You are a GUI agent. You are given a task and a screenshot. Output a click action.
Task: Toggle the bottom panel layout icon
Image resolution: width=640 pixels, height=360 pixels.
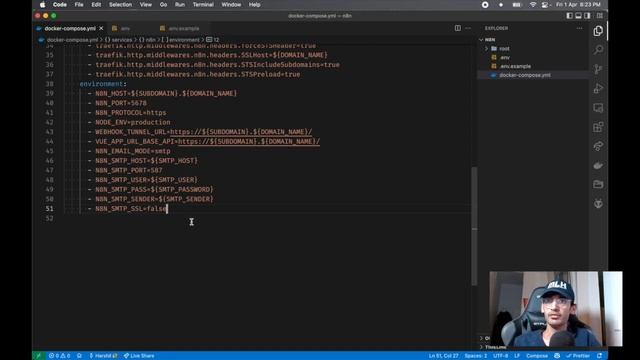click(578, 16)
